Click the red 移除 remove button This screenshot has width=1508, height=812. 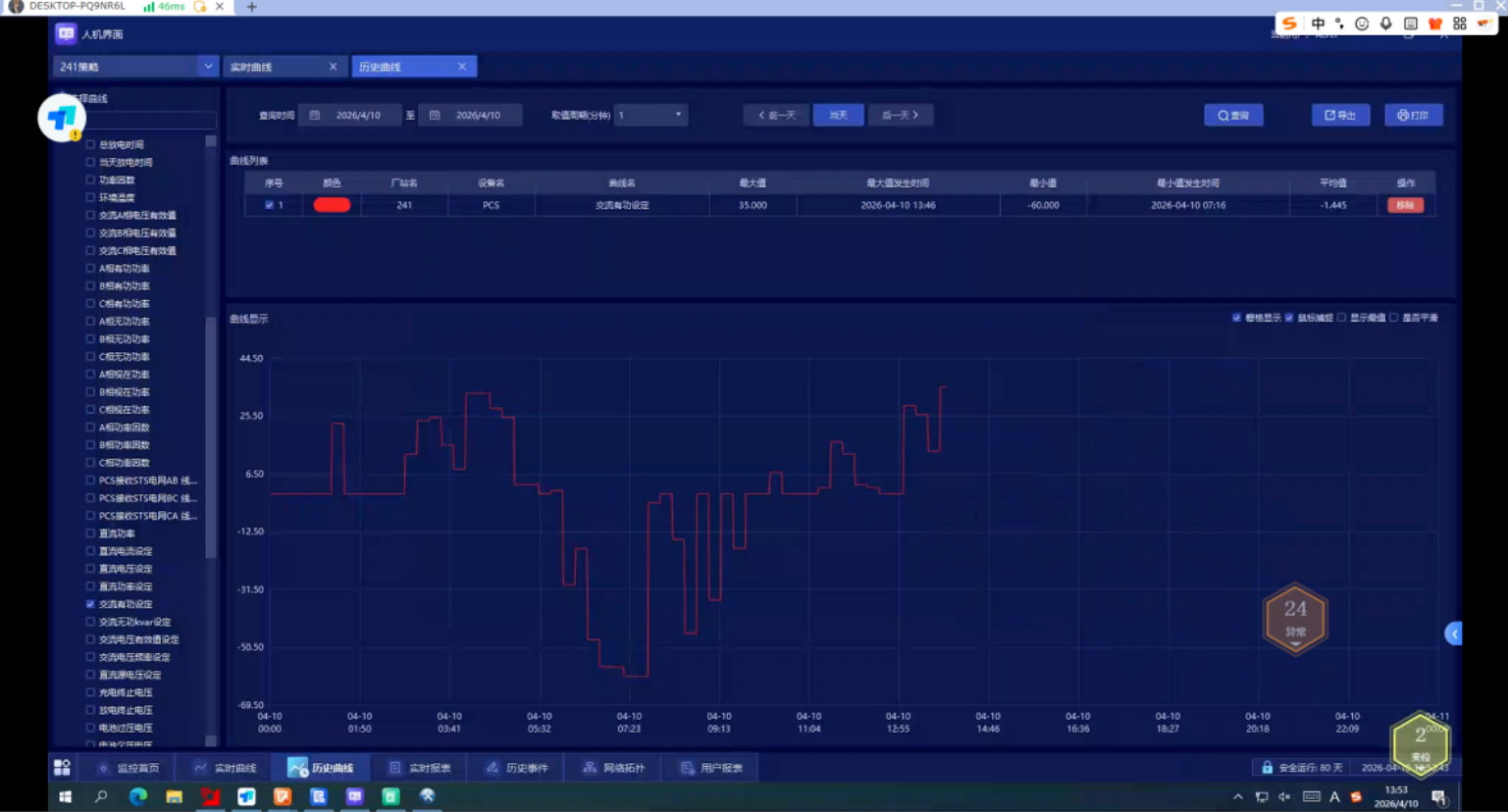tap(1405, 205)
